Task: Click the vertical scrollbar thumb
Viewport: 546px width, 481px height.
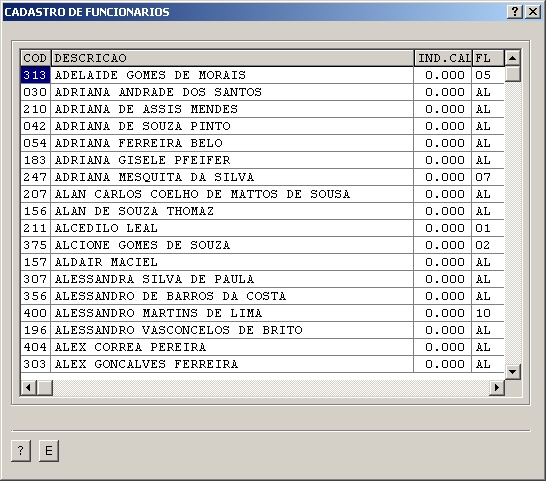Action: pyautogui.click(x=512, y=74)
